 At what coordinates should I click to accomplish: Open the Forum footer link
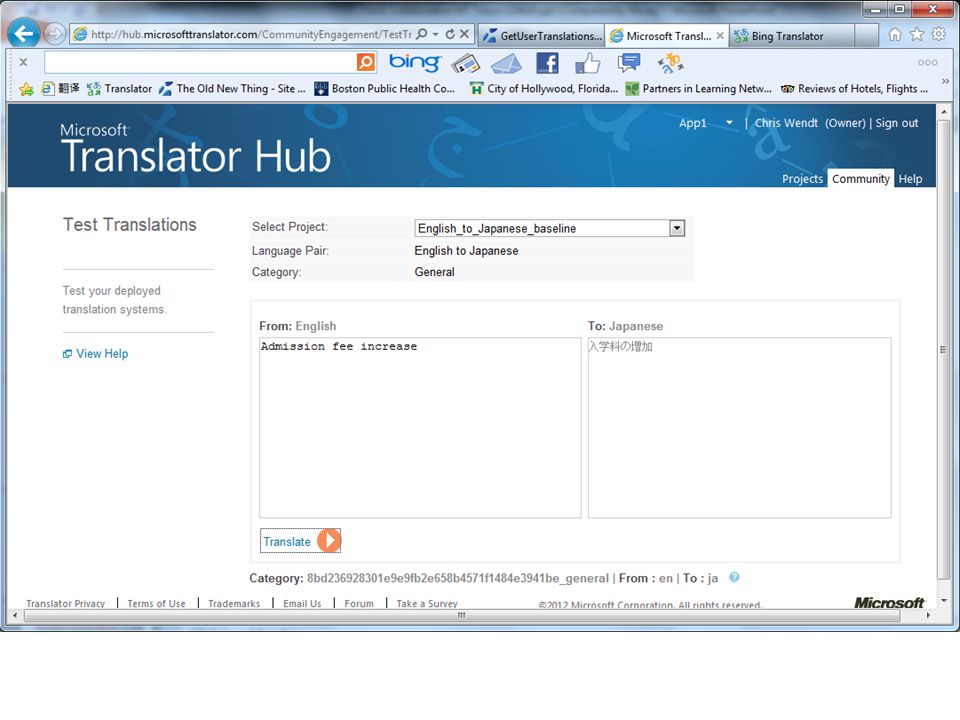click(359, 604)
